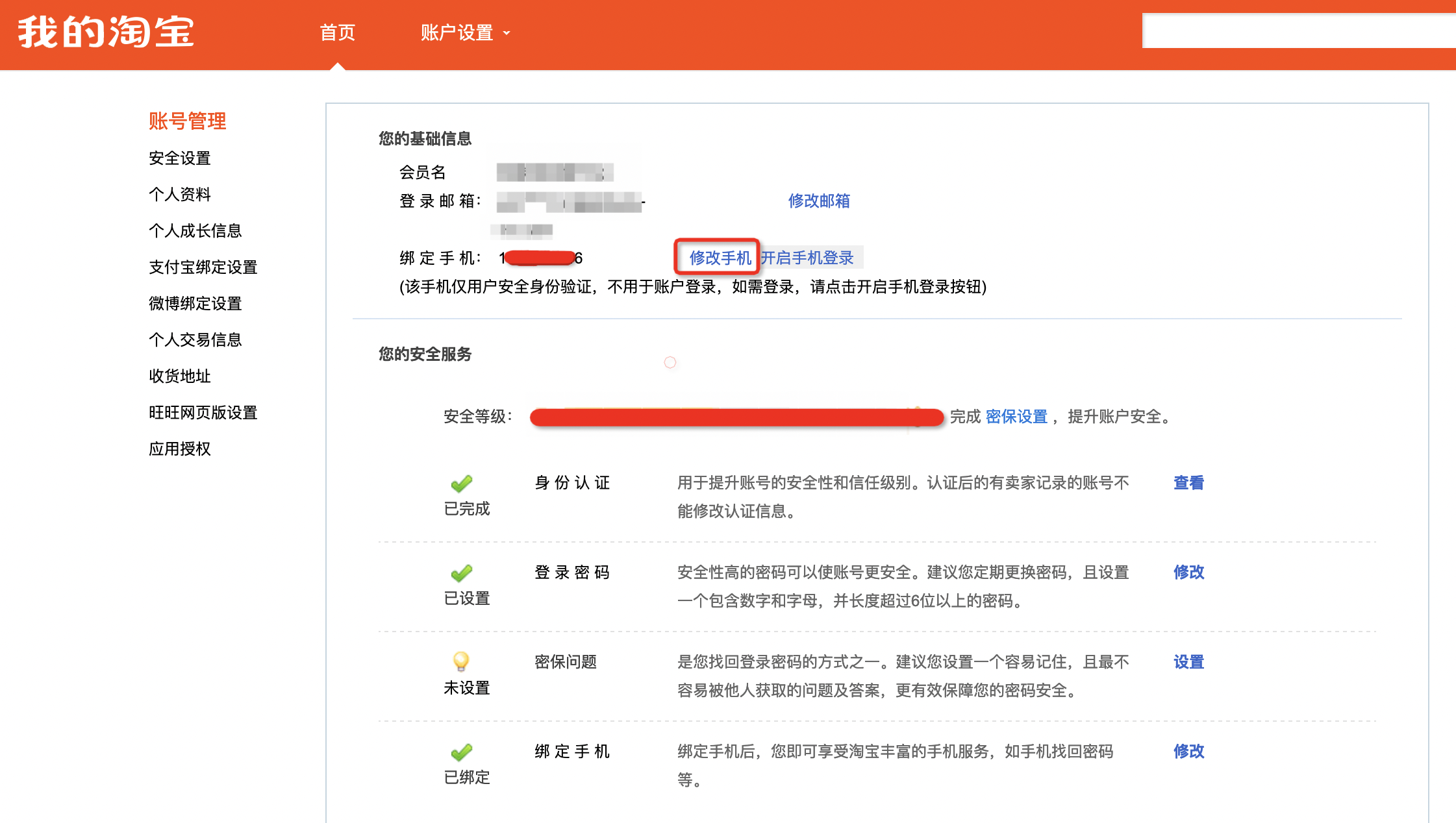Screen dimensions: 1456x823
Task: Click the 我的淘宝 logo
Action: tap(106, 32)
